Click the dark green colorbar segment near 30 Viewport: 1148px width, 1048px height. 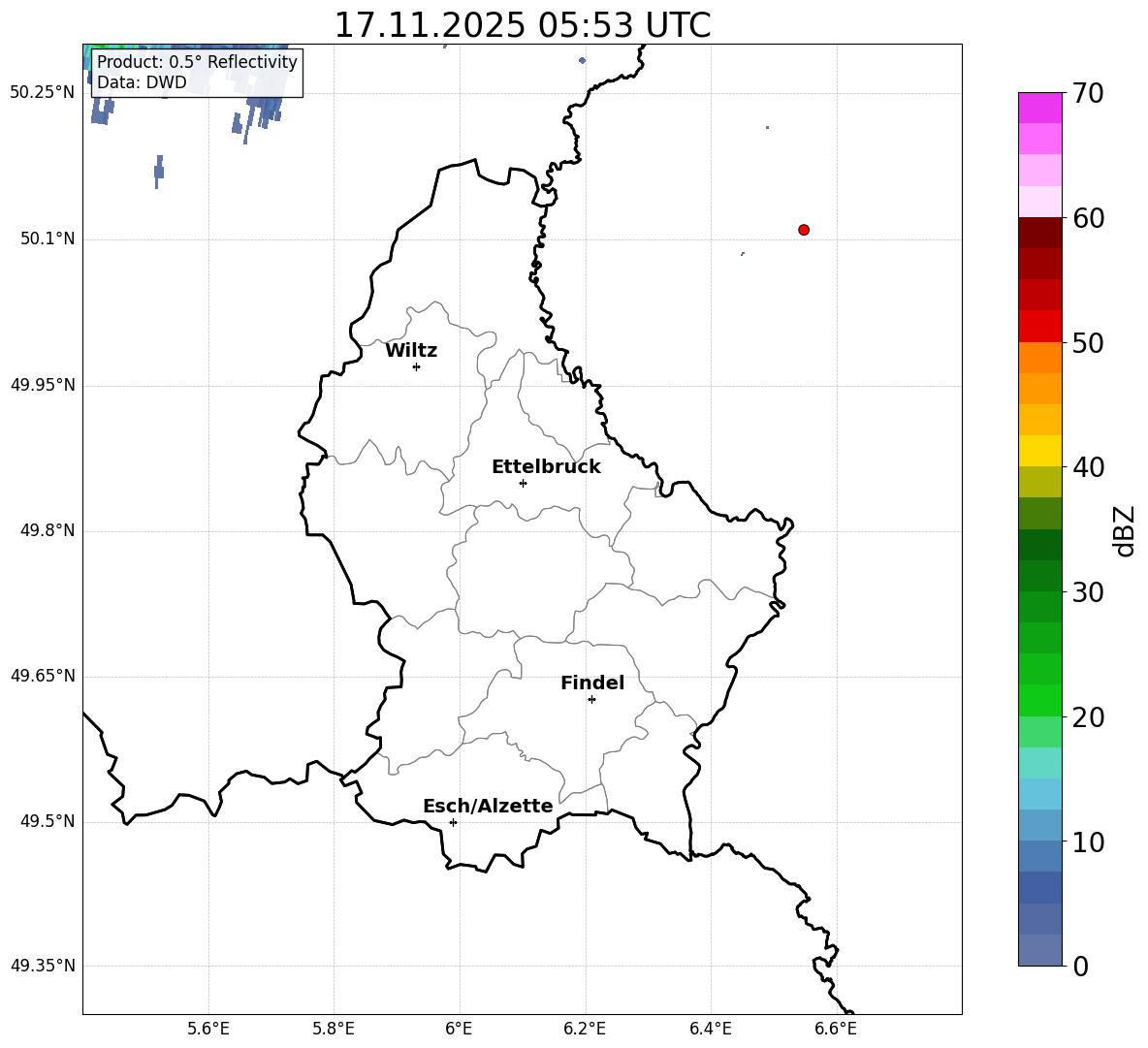(x=1039, y=576)
